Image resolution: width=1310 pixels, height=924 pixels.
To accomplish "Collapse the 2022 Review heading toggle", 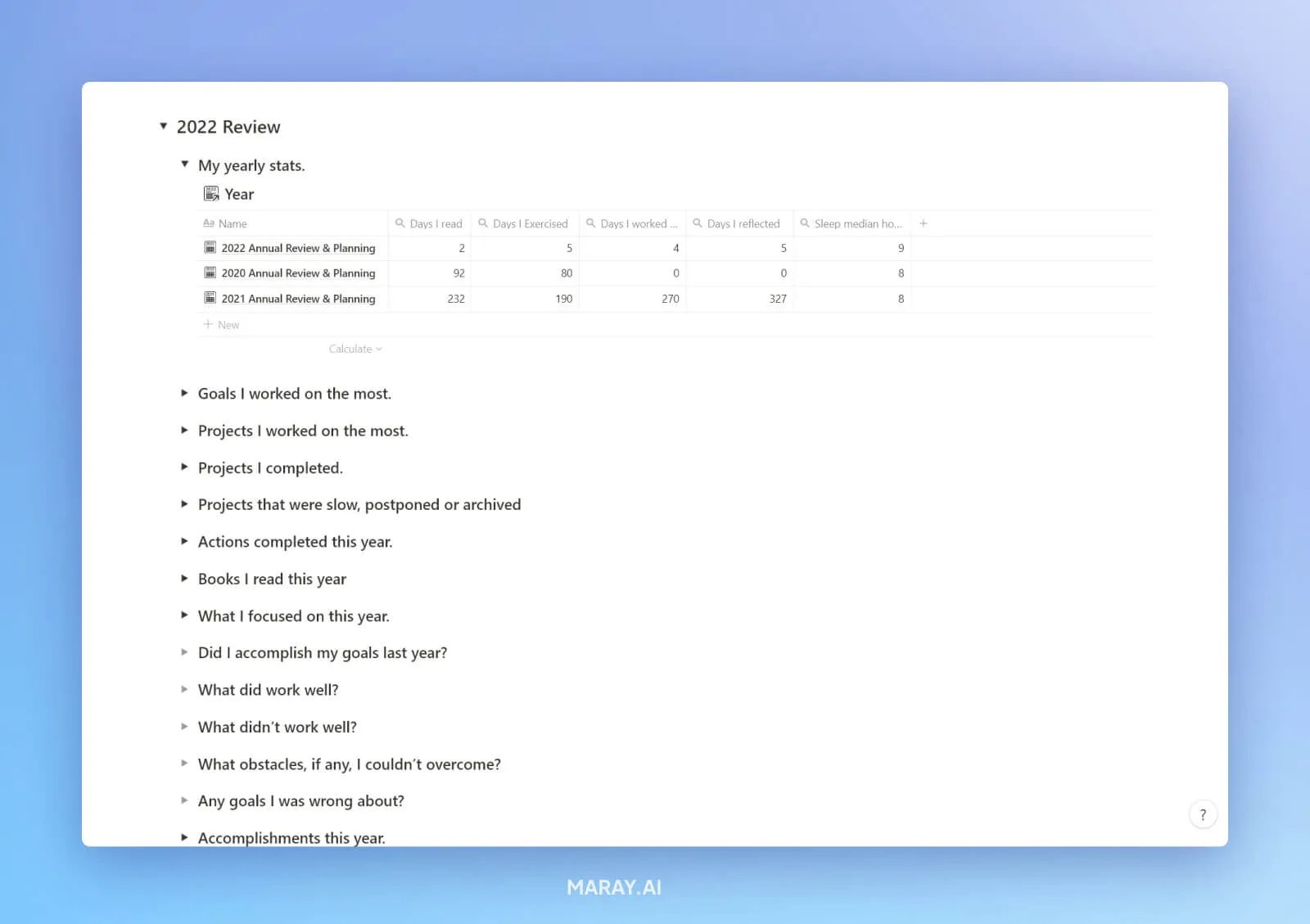I will point(163,125).
